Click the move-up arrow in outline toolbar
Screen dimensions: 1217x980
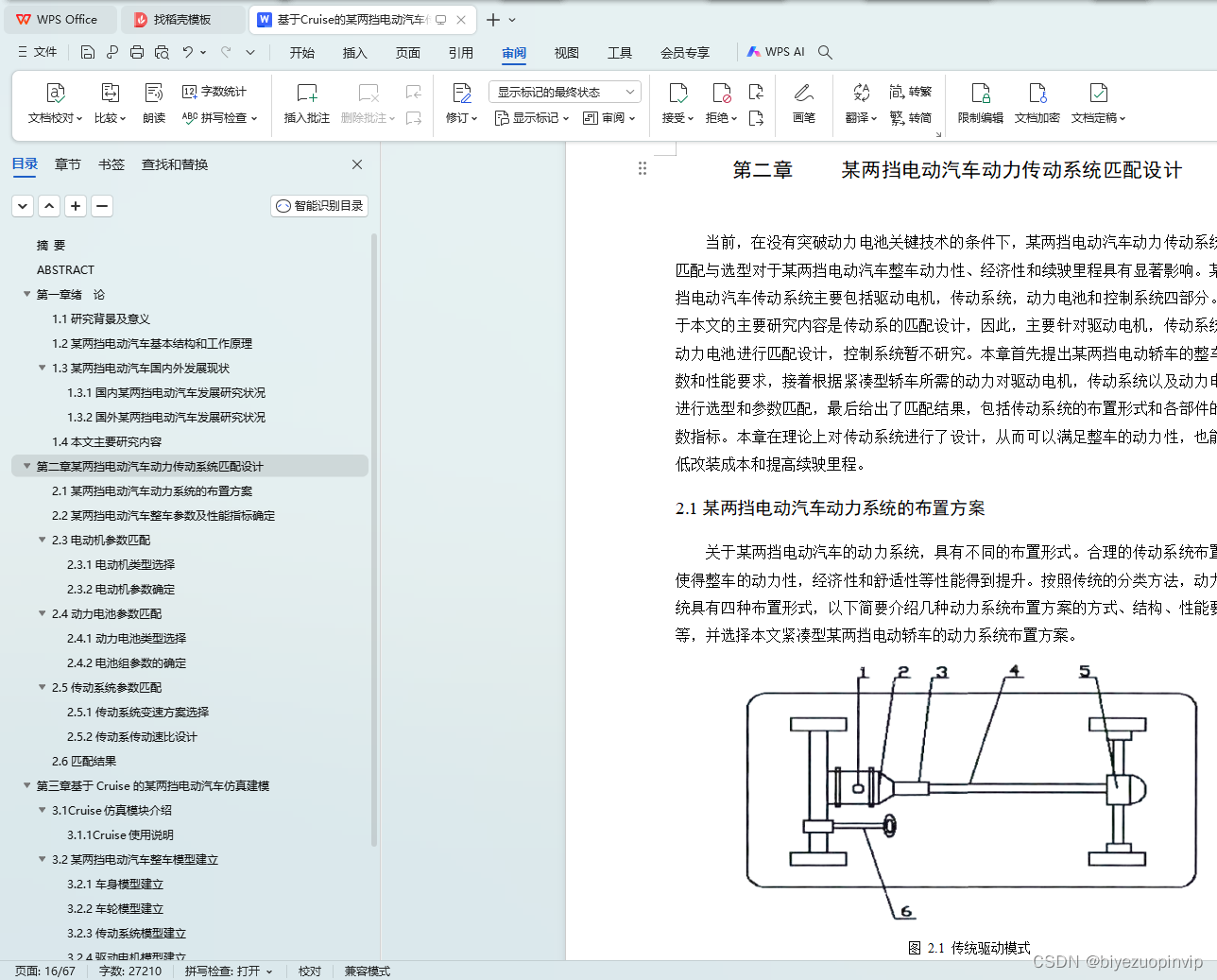click(50, 206)
